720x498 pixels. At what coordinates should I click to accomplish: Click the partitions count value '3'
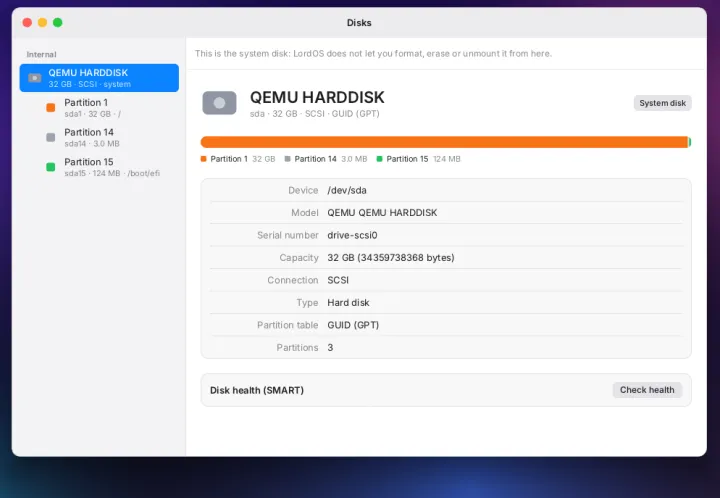coord(330,348)
